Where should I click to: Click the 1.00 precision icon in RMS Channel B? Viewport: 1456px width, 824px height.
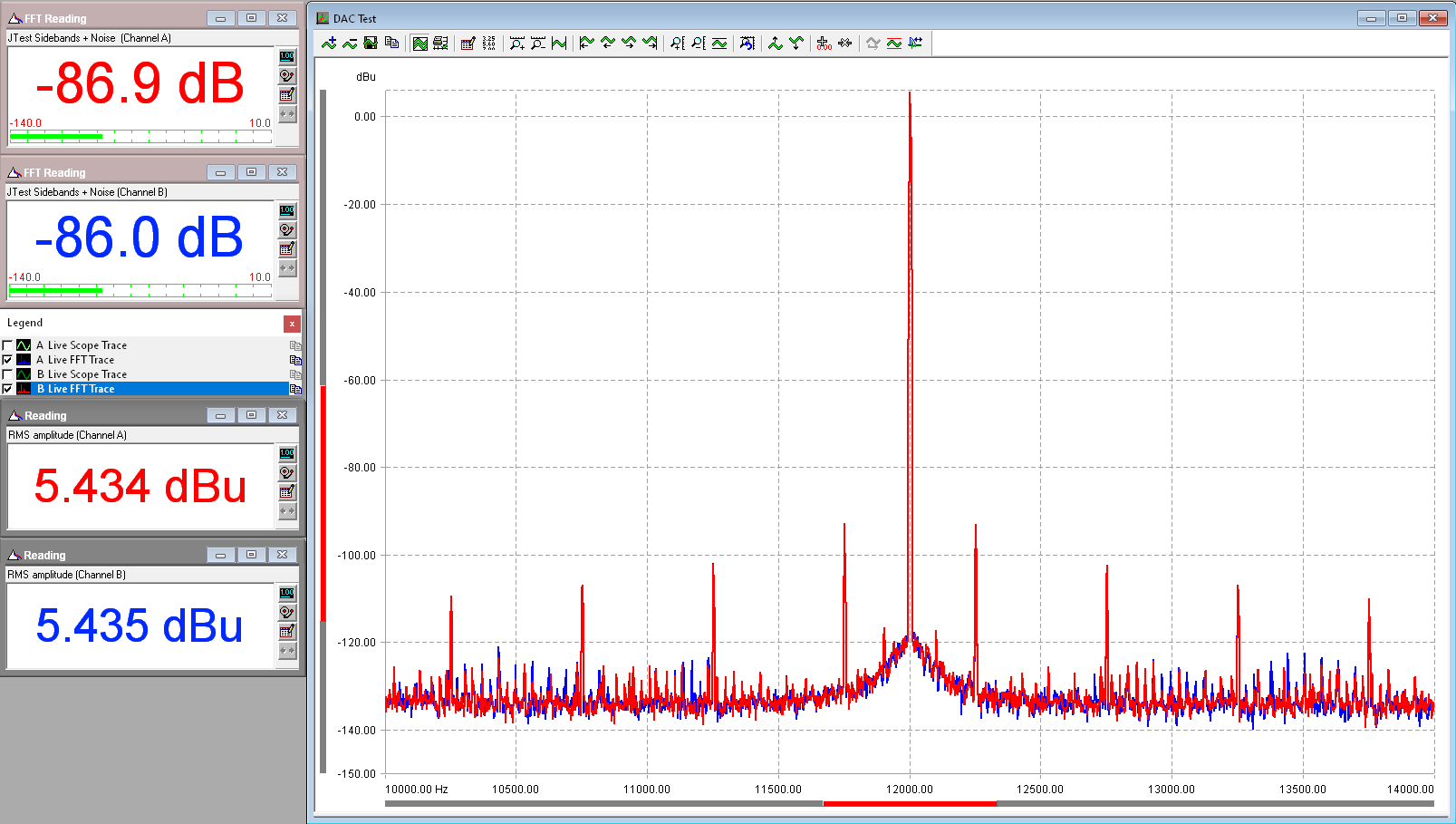[287, 593]
